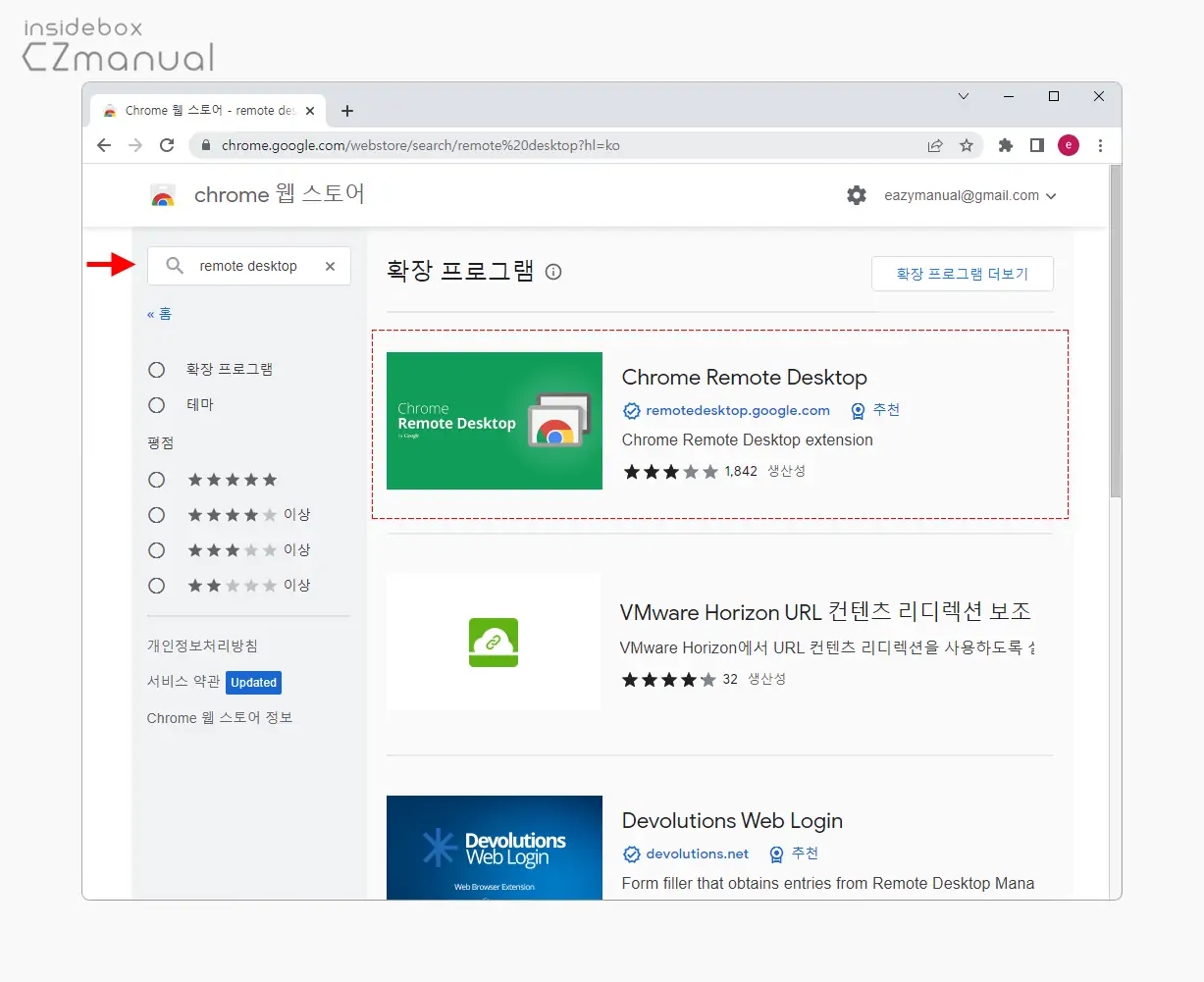Open the Chrome Remote Desktop title
The height and width of the screenshot is (982, 1204).
745,378
